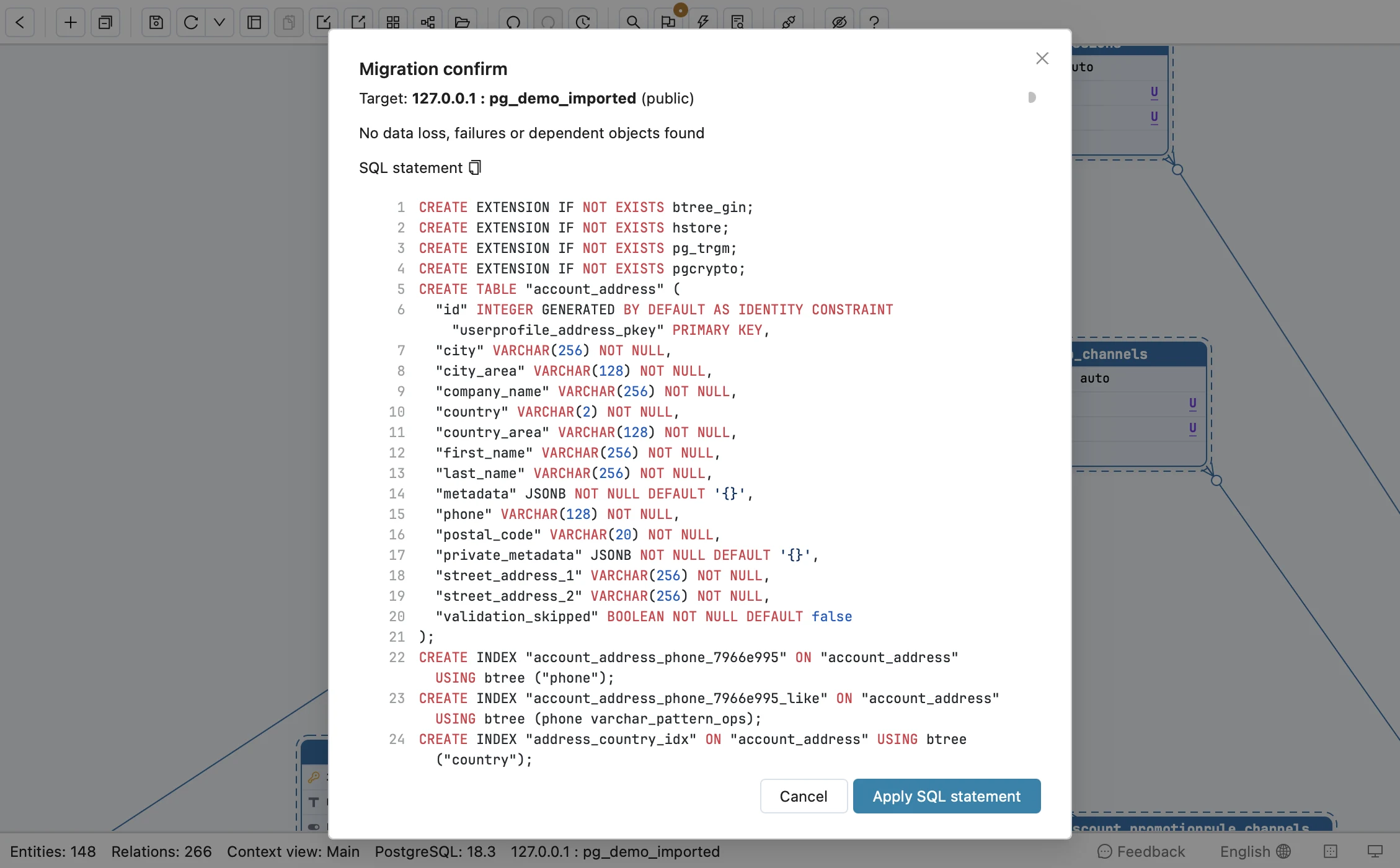Open the history clock icon
The image size is (1400, 868).
click(583, 22)
